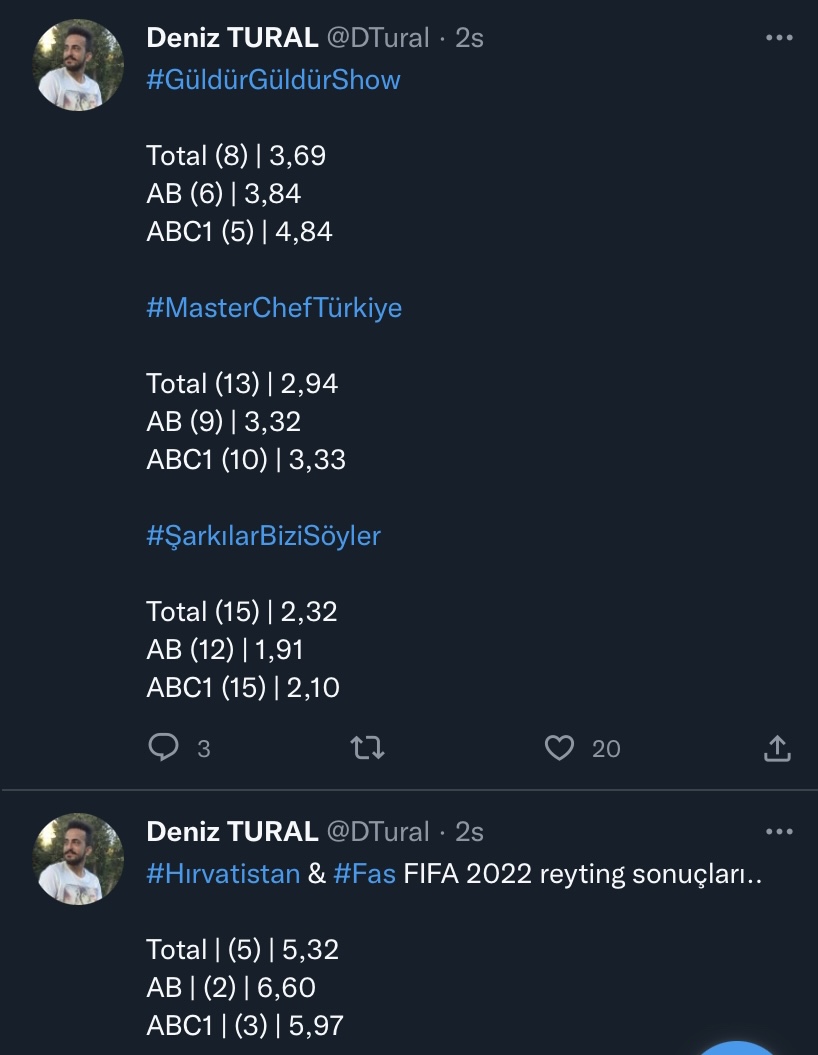Image resolution: width=818 pixels, height=1055 pixels.
Task: Open #ŞarkılarBiziSöyler hashtag
Action: 263,535
